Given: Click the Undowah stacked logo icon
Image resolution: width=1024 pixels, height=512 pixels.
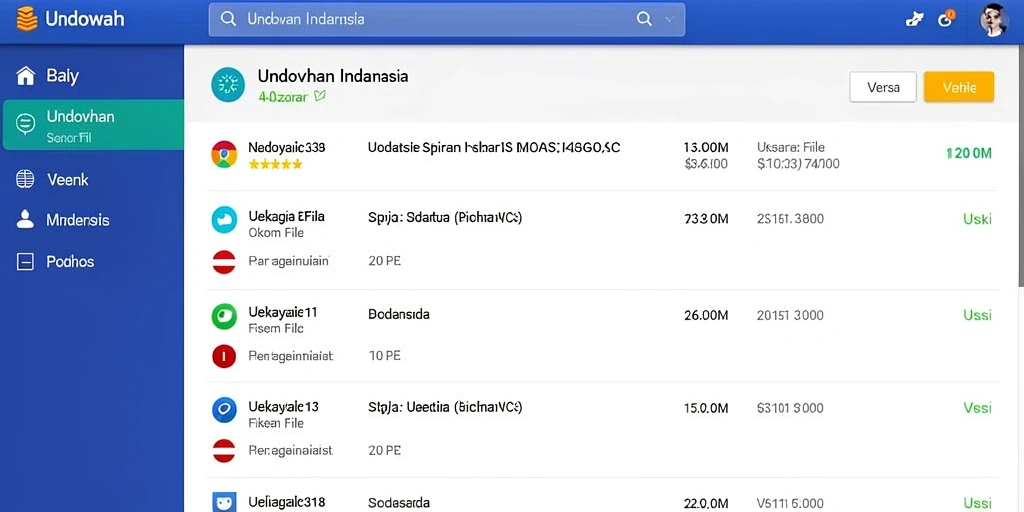Looking at the screenshot, I should [27, 19].
